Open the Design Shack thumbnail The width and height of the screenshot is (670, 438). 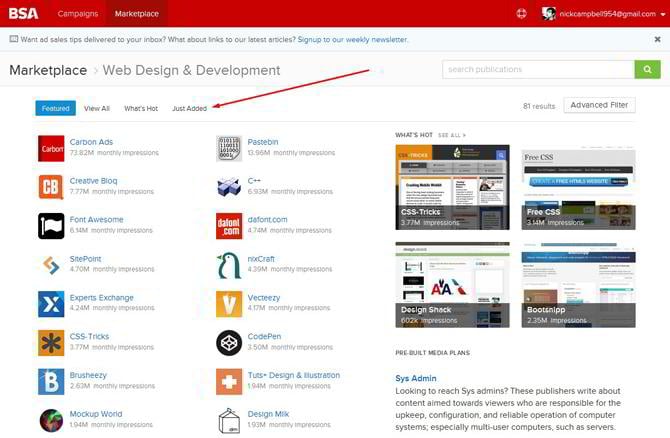click(452, 284)
